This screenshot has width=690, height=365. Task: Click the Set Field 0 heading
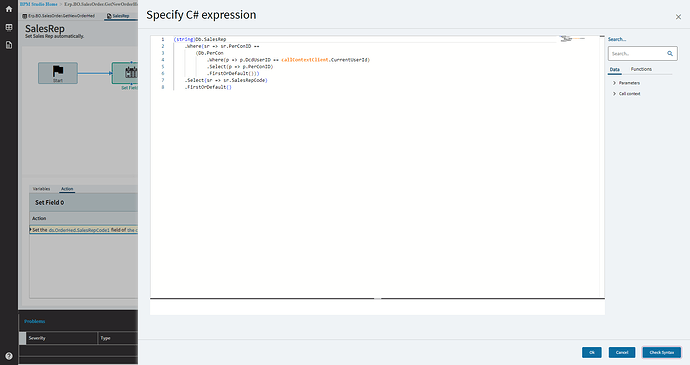coord(50,203)
